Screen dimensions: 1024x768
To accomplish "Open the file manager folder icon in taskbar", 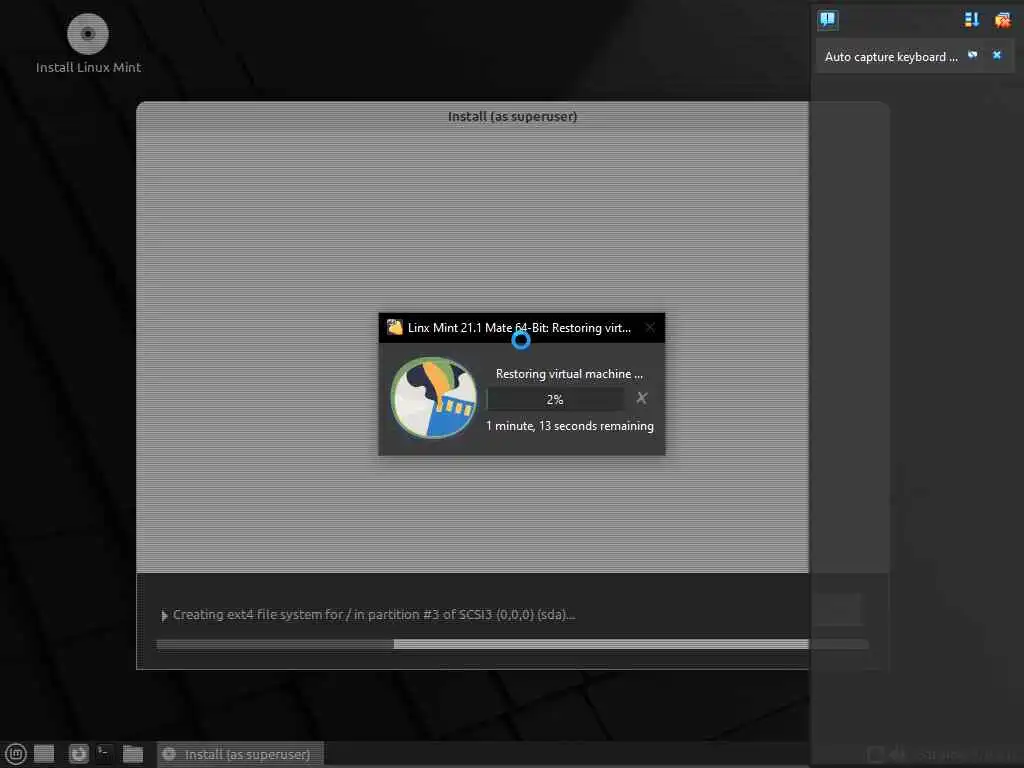I will click(x=133, y=754).
